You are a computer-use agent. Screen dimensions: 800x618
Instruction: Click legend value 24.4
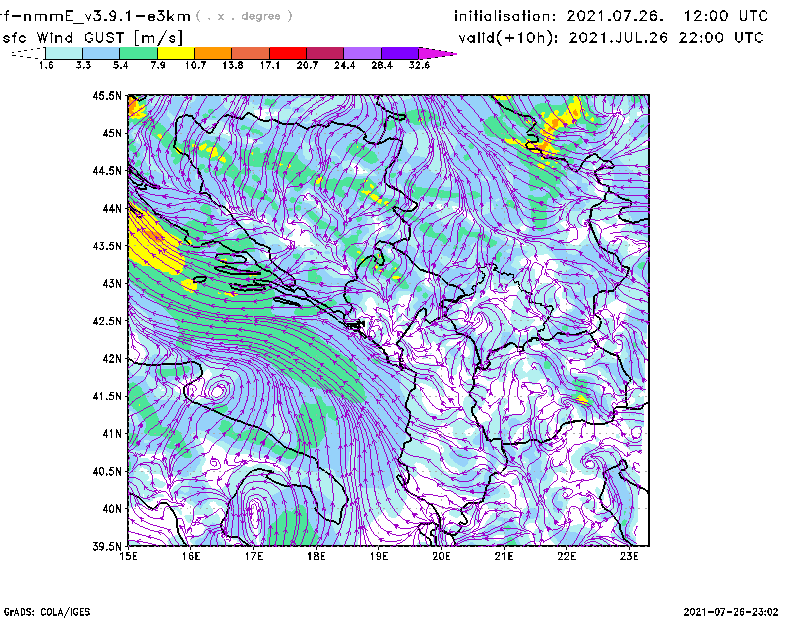[344, 65]
